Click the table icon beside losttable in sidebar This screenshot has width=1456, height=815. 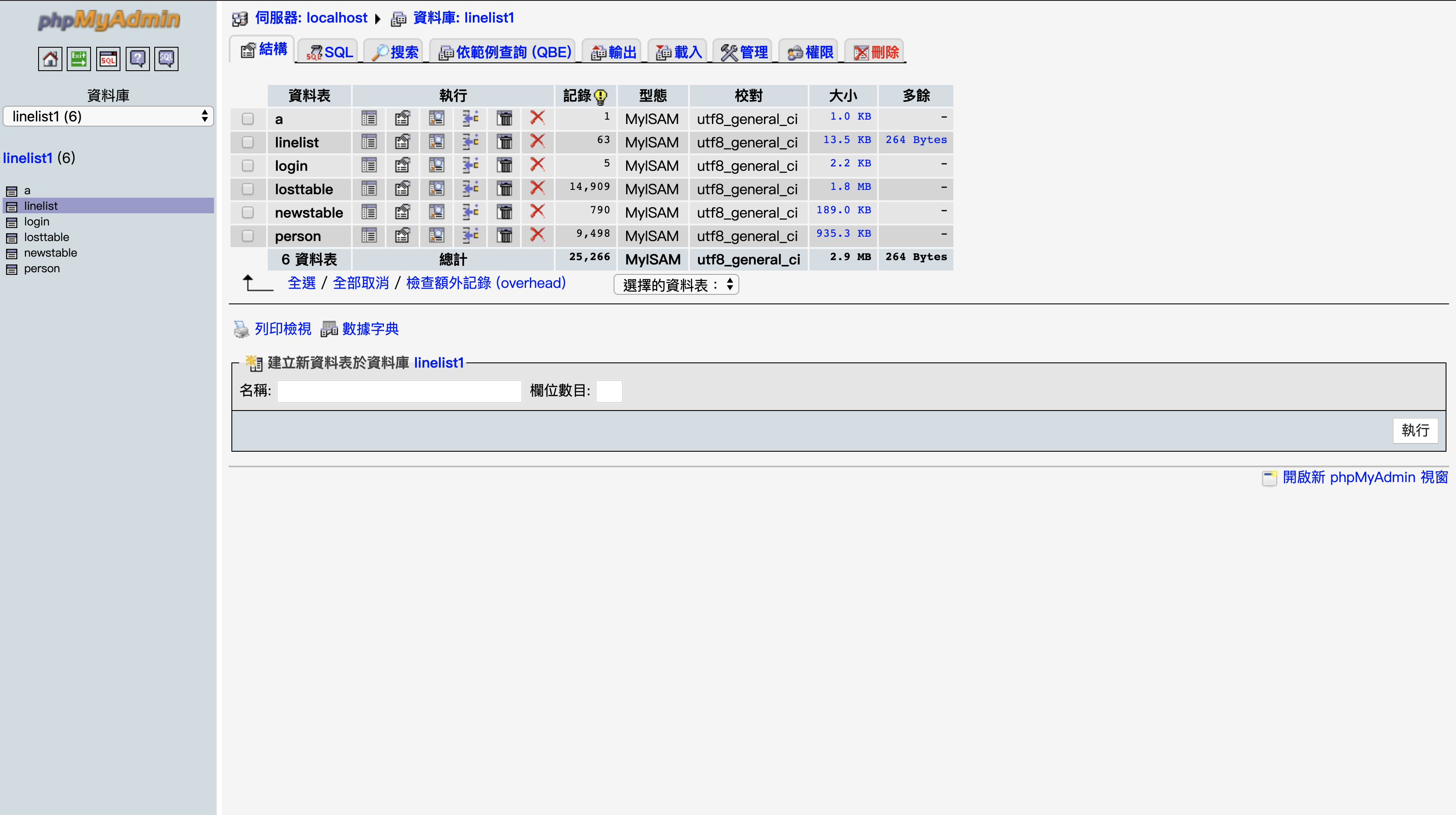[x=11, y=238]
